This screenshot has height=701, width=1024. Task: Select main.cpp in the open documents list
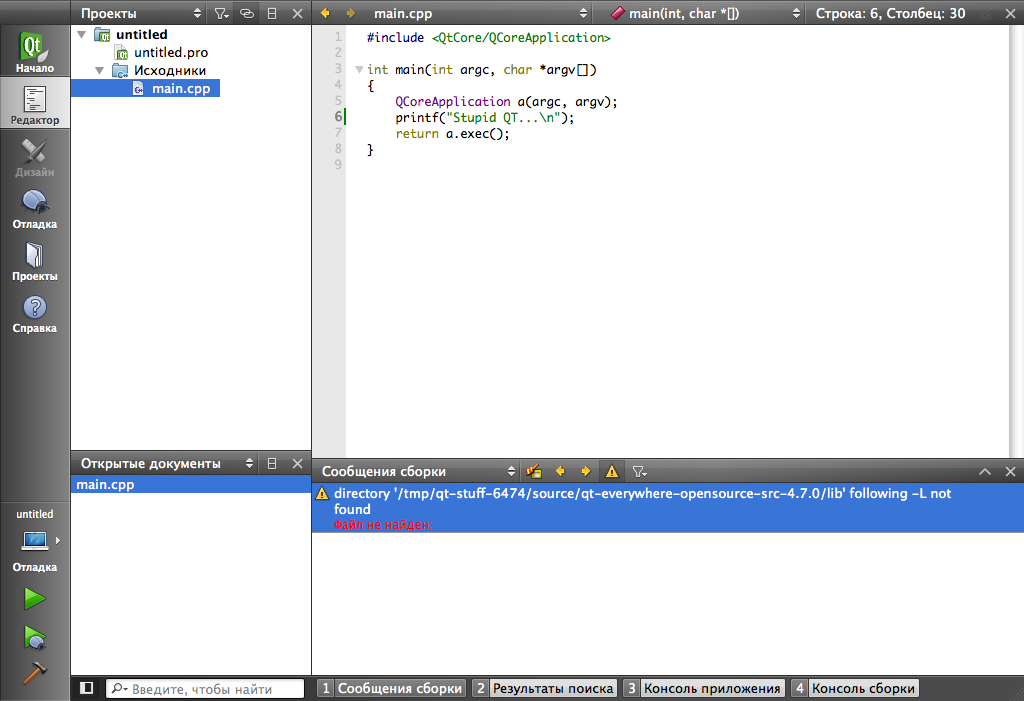point(191,484)
